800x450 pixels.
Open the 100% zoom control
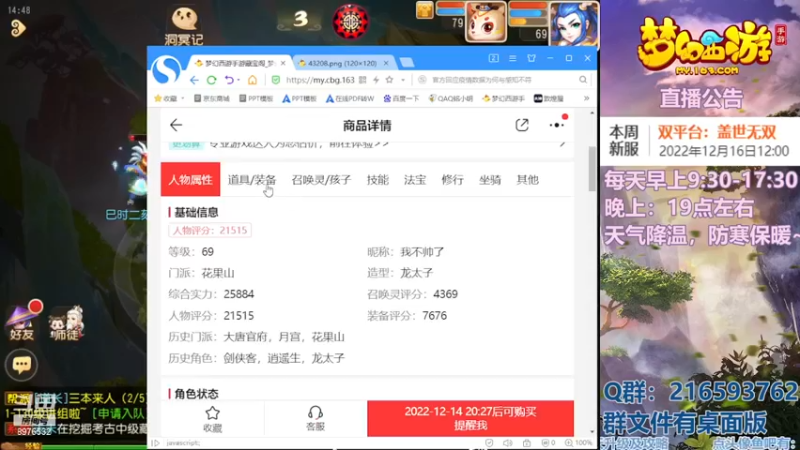(579, 443)
